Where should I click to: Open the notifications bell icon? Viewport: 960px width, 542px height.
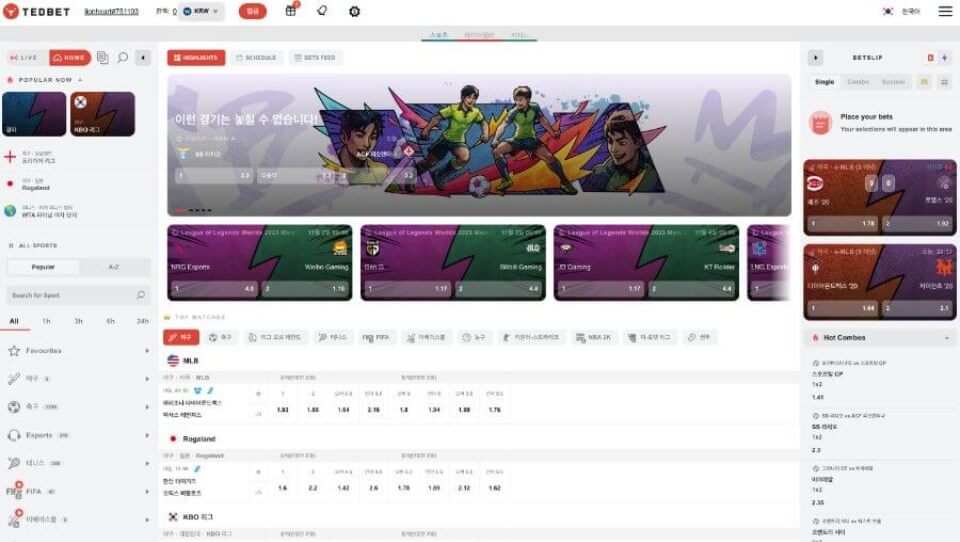(322, 10)
